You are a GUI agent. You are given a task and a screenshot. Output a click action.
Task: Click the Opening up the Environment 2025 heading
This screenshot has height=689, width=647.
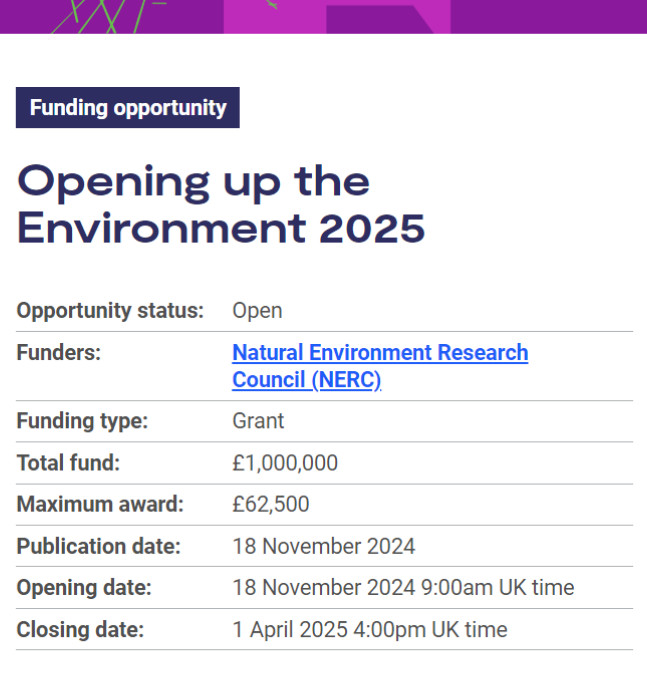[x=221, y=204]
